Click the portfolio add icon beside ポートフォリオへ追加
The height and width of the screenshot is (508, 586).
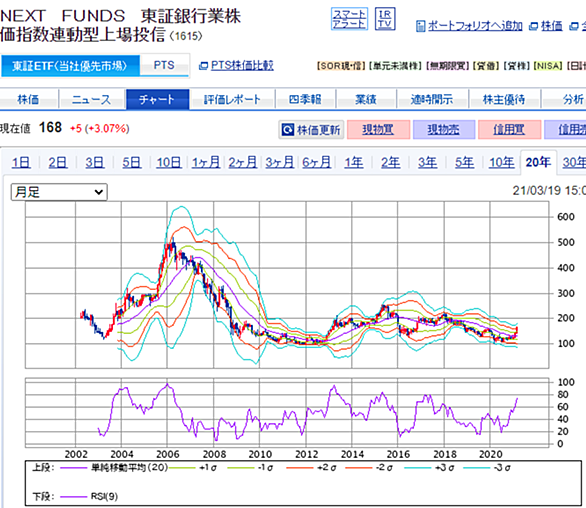coord(420,26)
